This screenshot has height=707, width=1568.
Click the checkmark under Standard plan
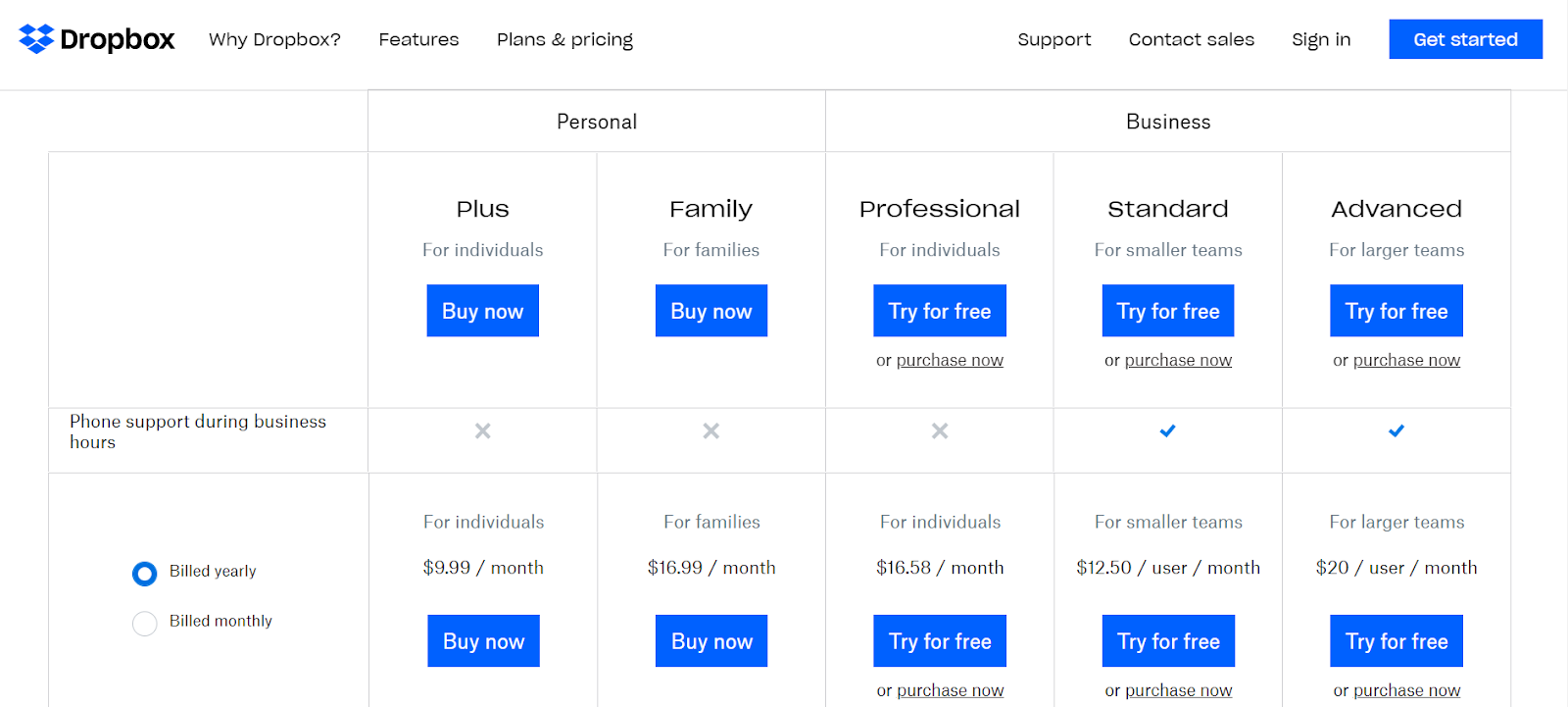pos(1167,430)
